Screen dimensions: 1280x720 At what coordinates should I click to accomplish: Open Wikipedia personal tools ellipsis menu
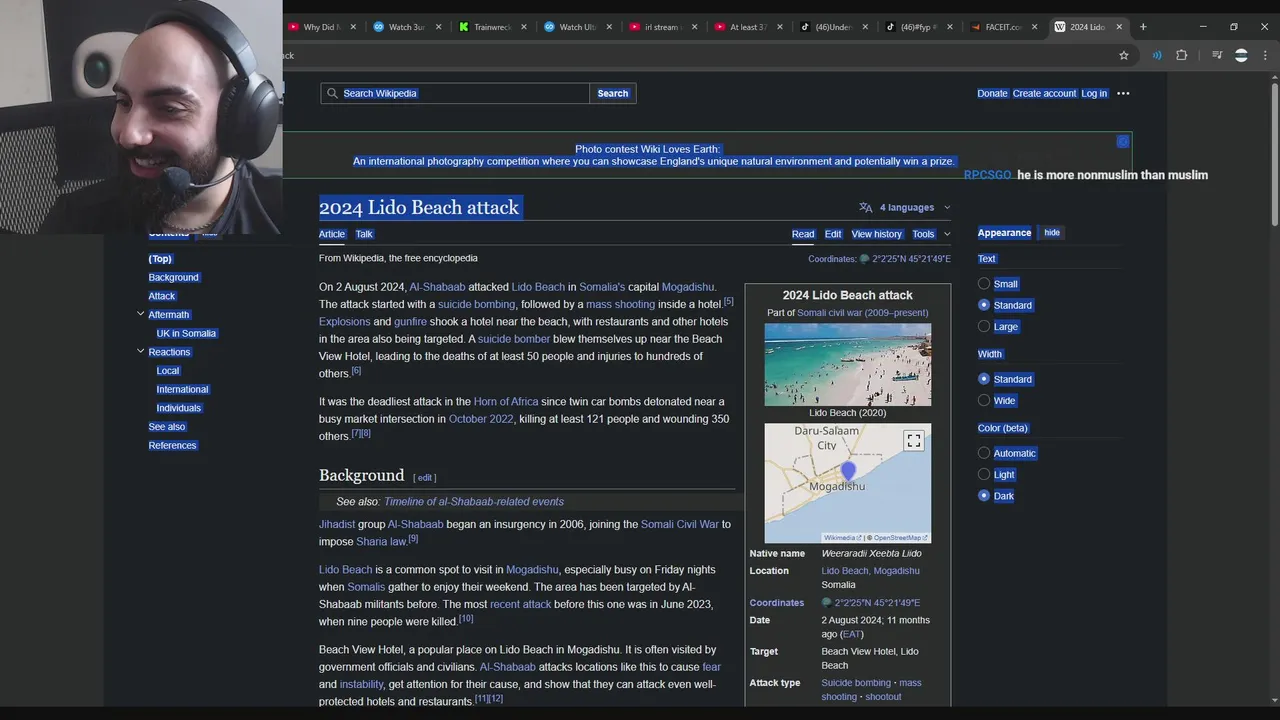coord(1123,93)
